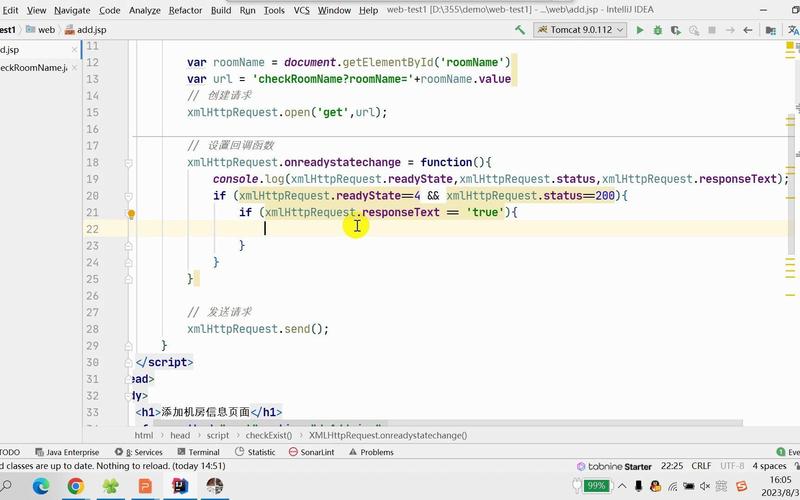800x500 pixels.
Task: Open the Terminal tool window
Action: (198, 452)
